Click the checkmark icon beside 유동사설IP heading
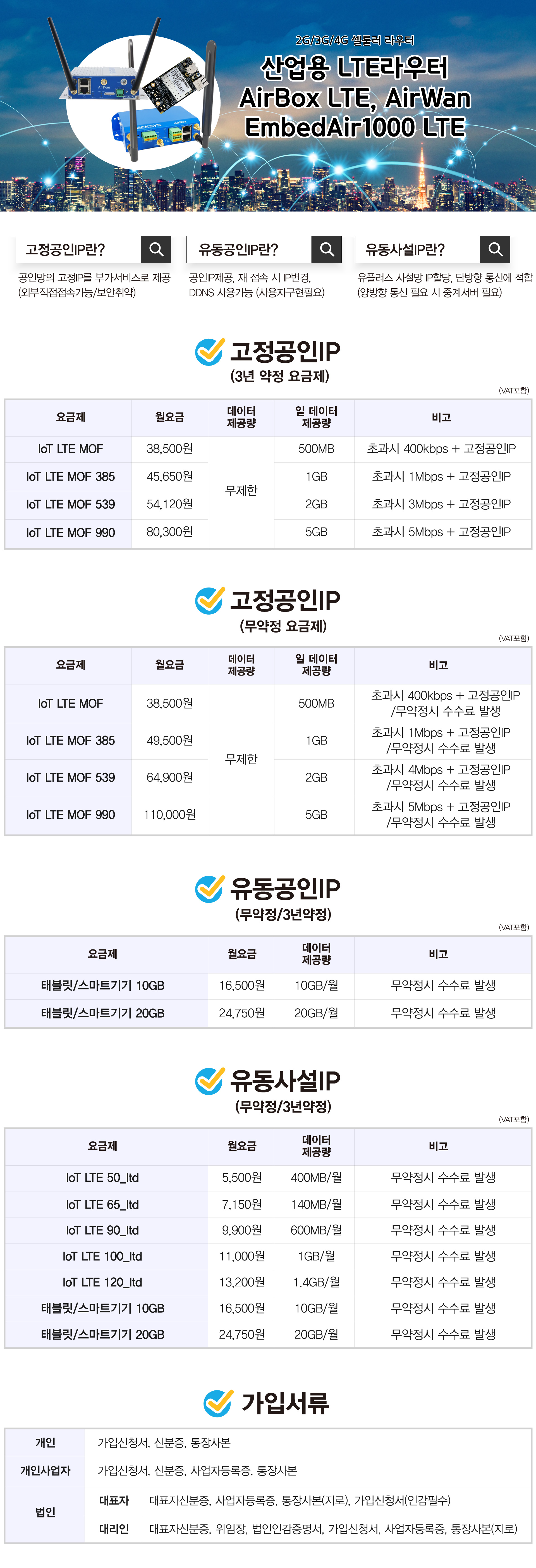536x1568 pixels. 209,1080
